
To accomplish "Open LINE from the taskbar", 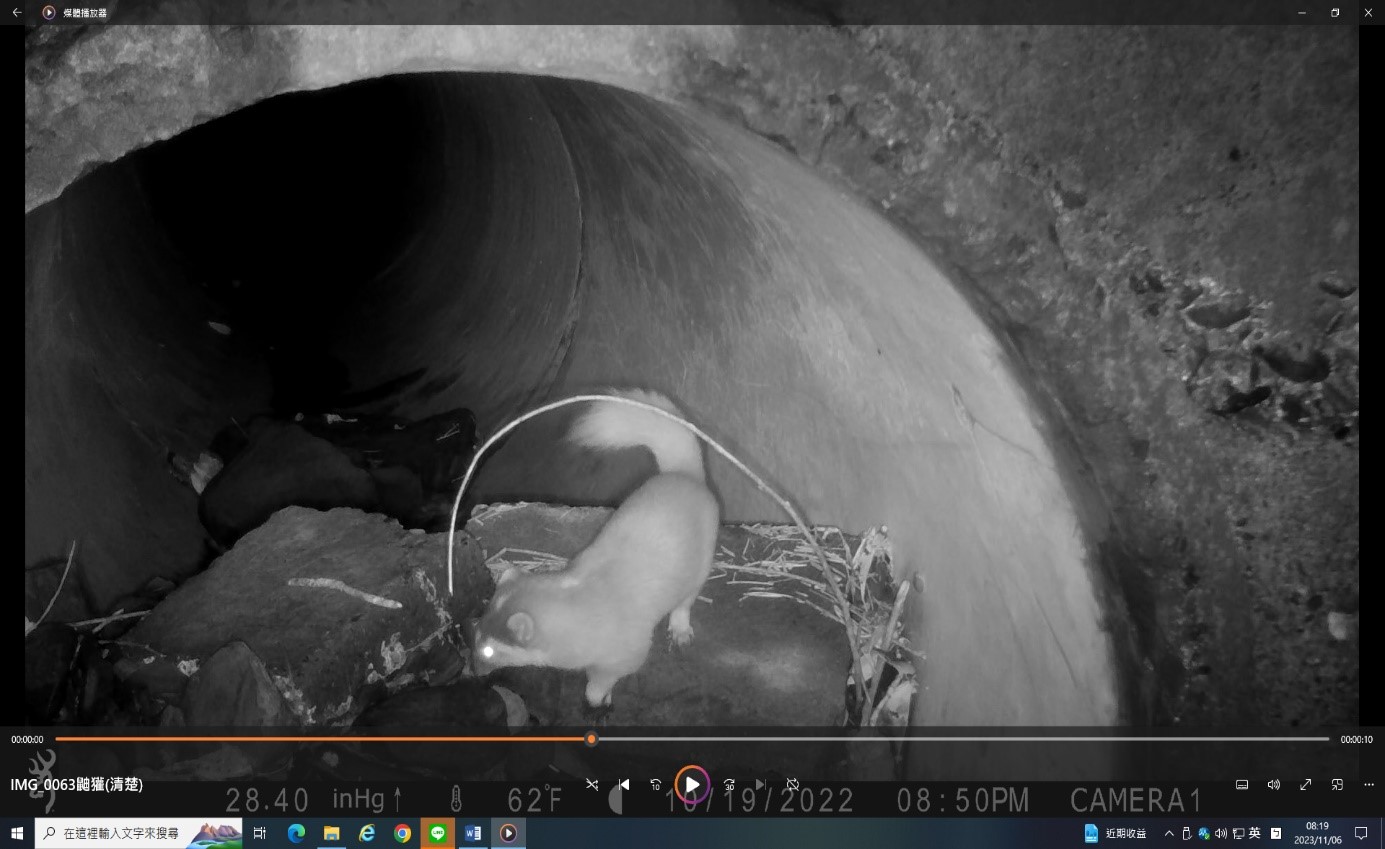I will click(437, 833).
